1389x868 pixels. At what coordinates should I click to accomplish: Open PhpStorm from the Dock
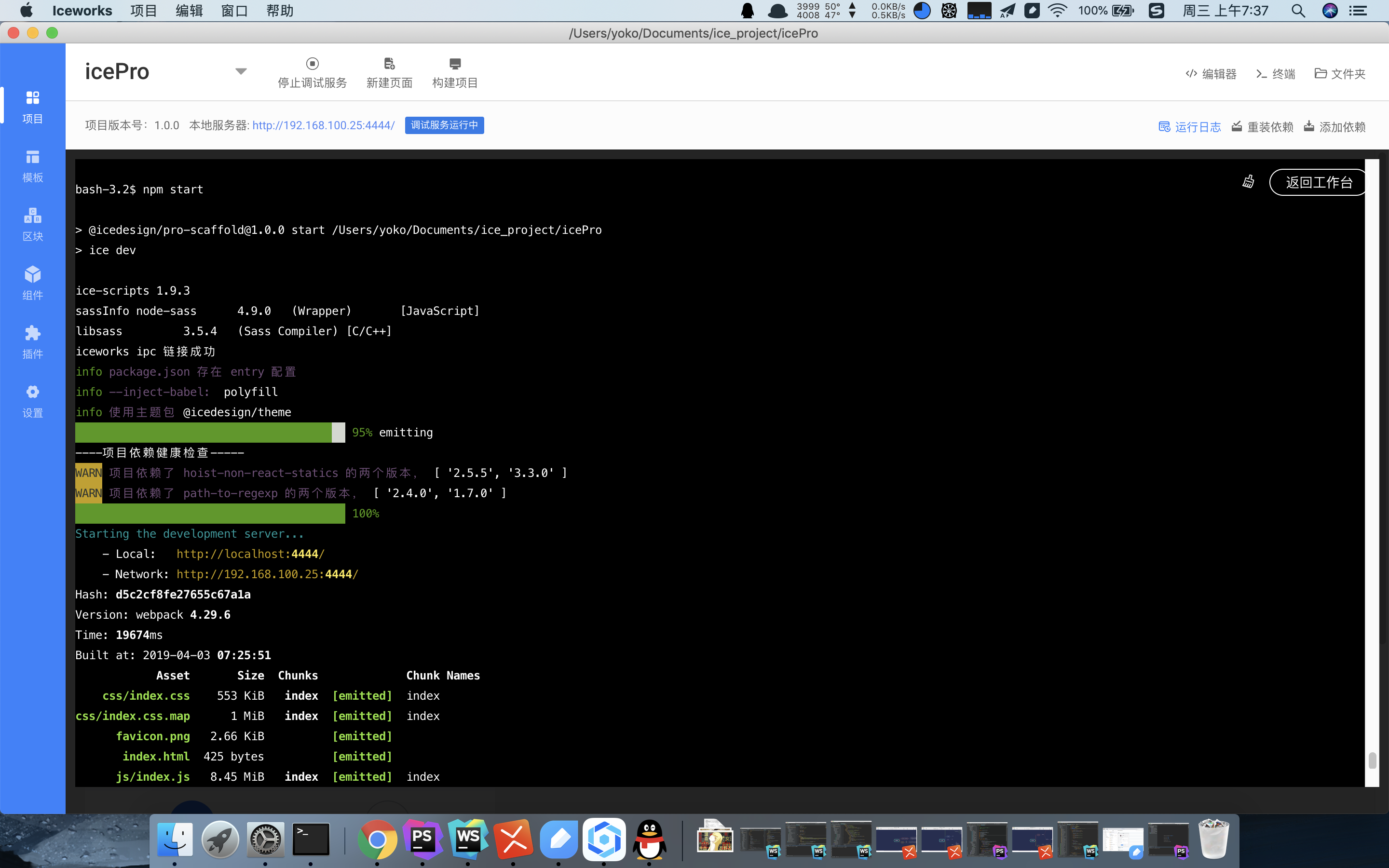[x=422, y=840]
